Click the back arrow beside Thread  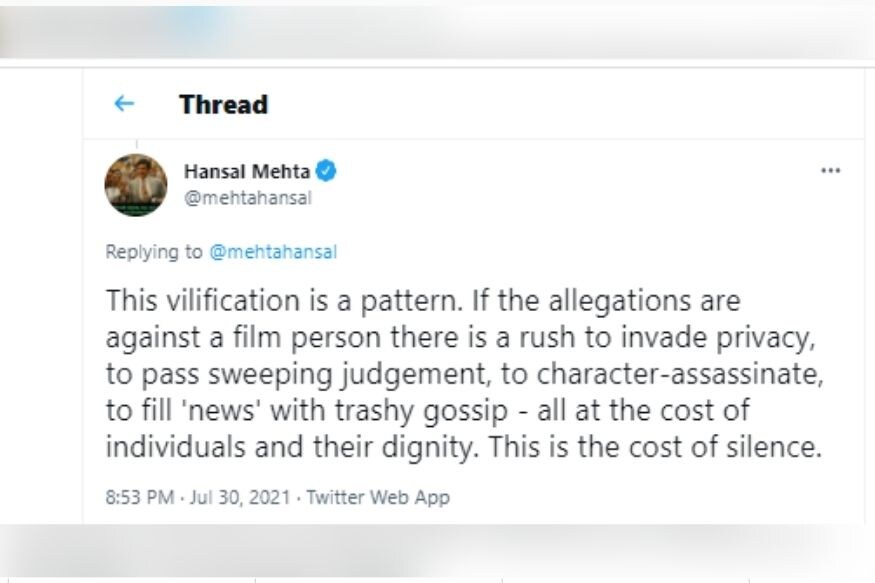click(124, 104)
